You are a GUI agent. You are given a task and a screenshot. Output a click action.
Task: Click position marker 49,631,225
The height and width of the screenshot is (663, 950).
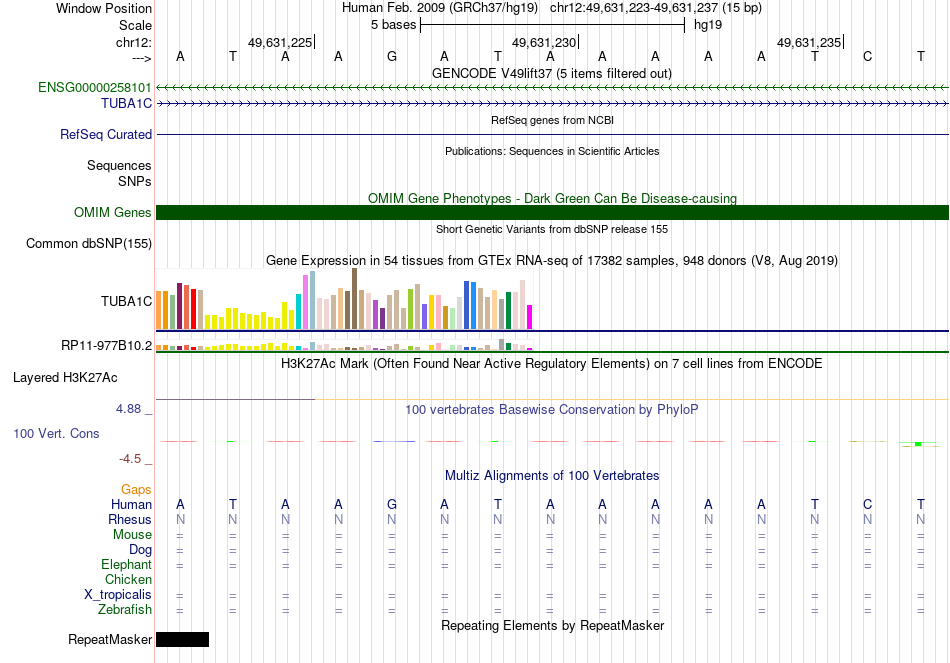(281, 42)
